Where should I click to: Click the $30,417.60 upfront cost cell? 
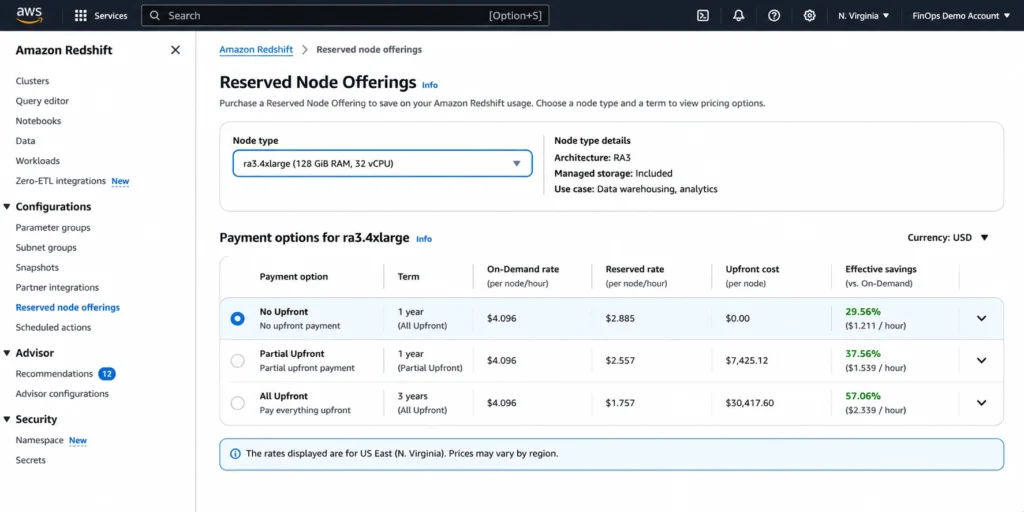click(750, 403)
